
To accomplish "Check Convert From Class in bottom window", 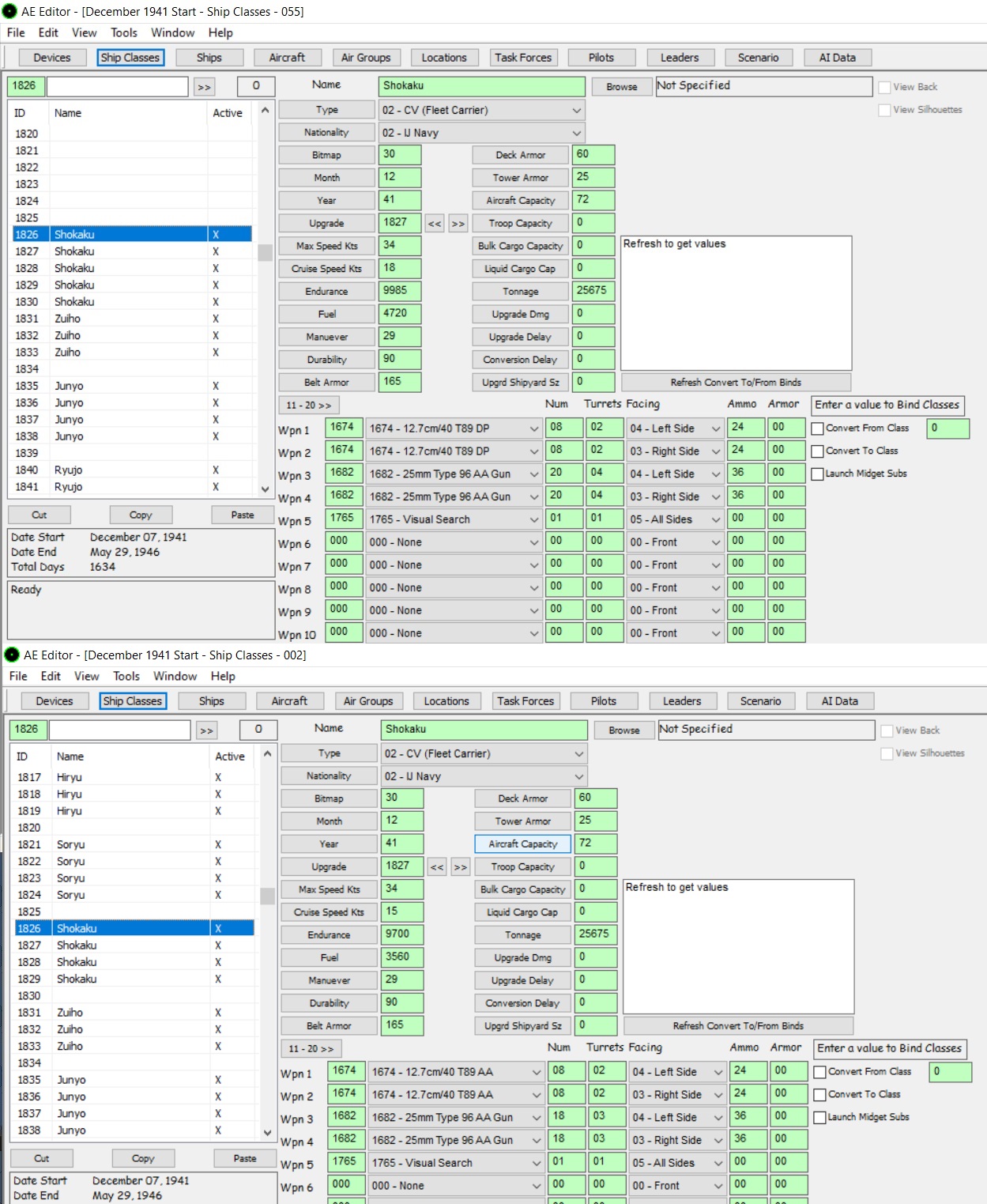I will click(821, 1072).
